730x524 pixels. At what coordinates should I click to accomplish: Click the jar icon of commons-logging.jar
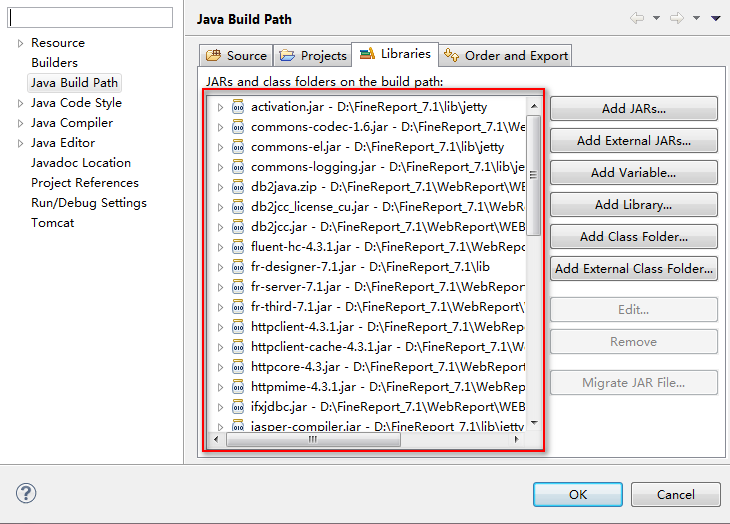pyautogui.click(x=238, y=167)
